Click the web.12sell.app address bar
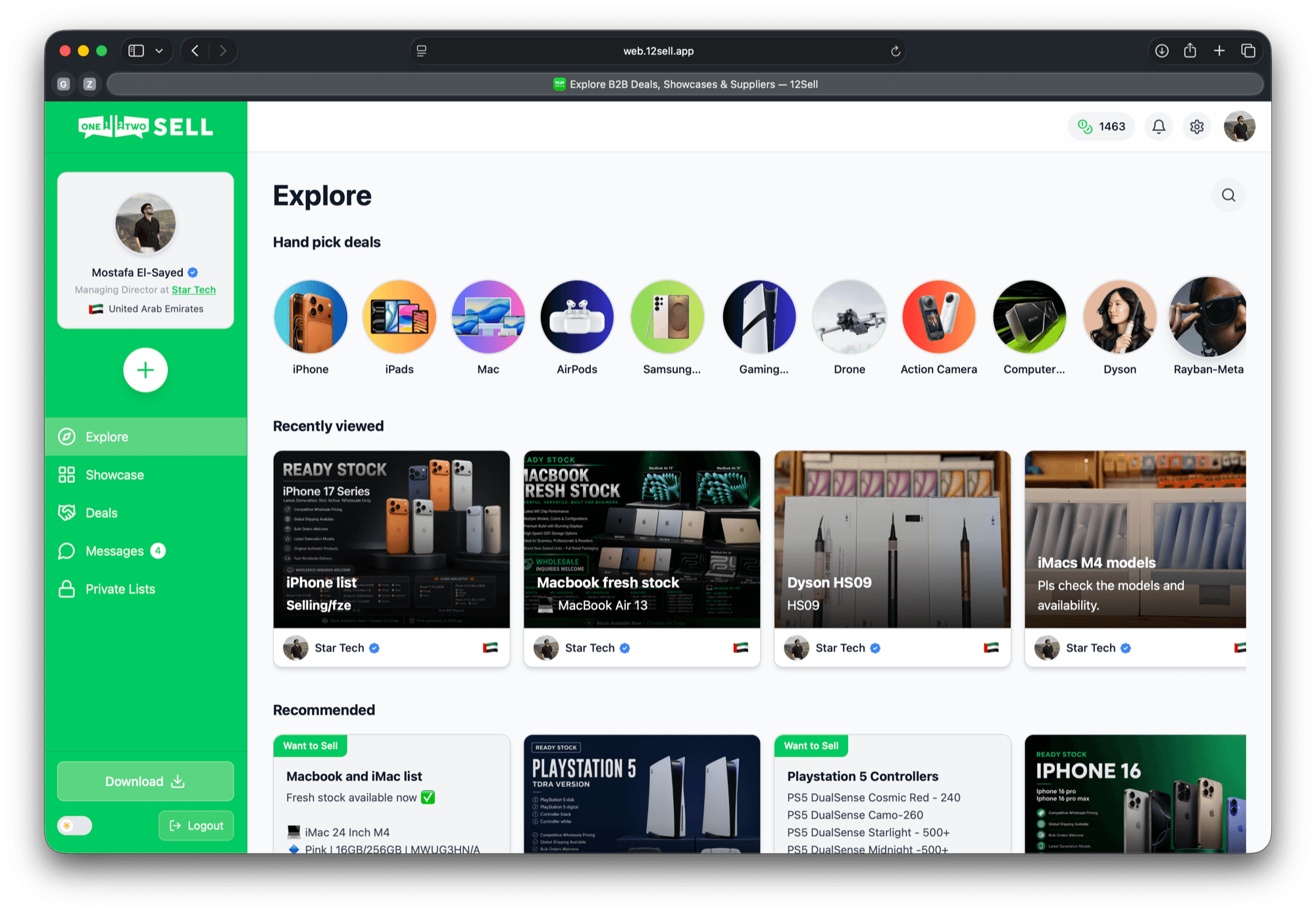 [658, 51]
